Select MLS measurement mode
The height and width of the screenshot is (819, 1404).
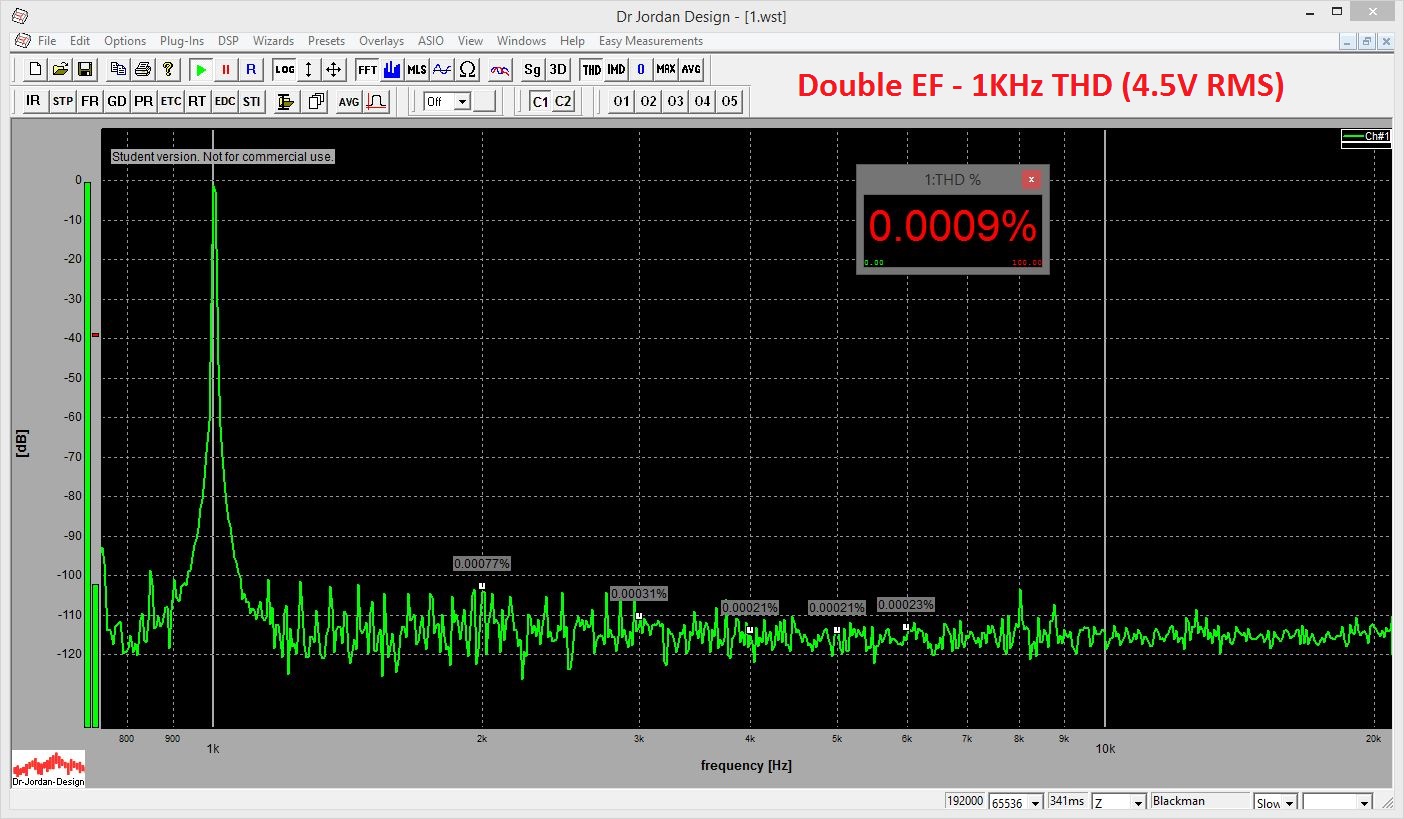417,69
